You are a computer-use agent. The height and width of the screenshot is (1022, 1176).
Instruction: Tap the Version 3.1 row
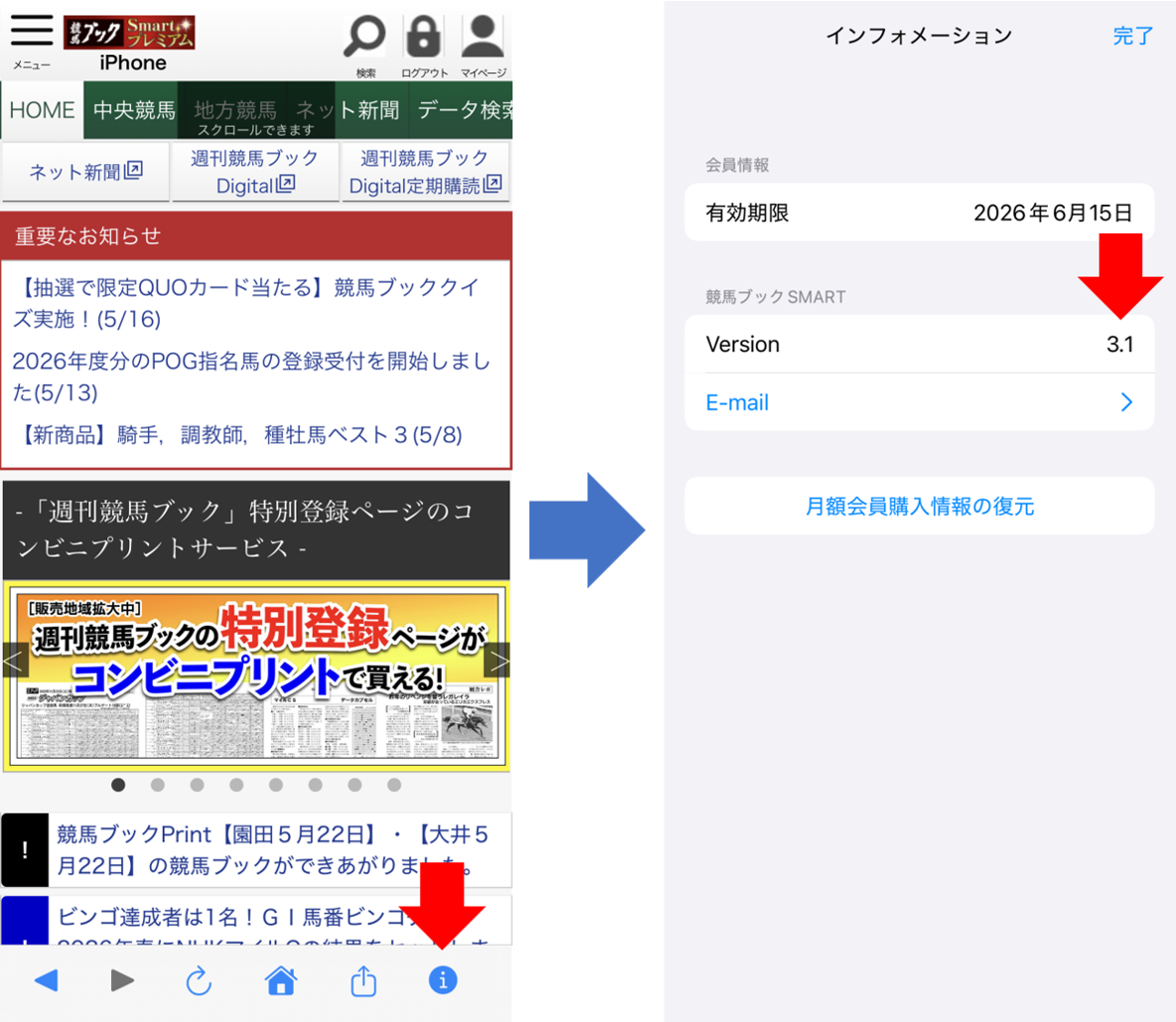(919, 345)
